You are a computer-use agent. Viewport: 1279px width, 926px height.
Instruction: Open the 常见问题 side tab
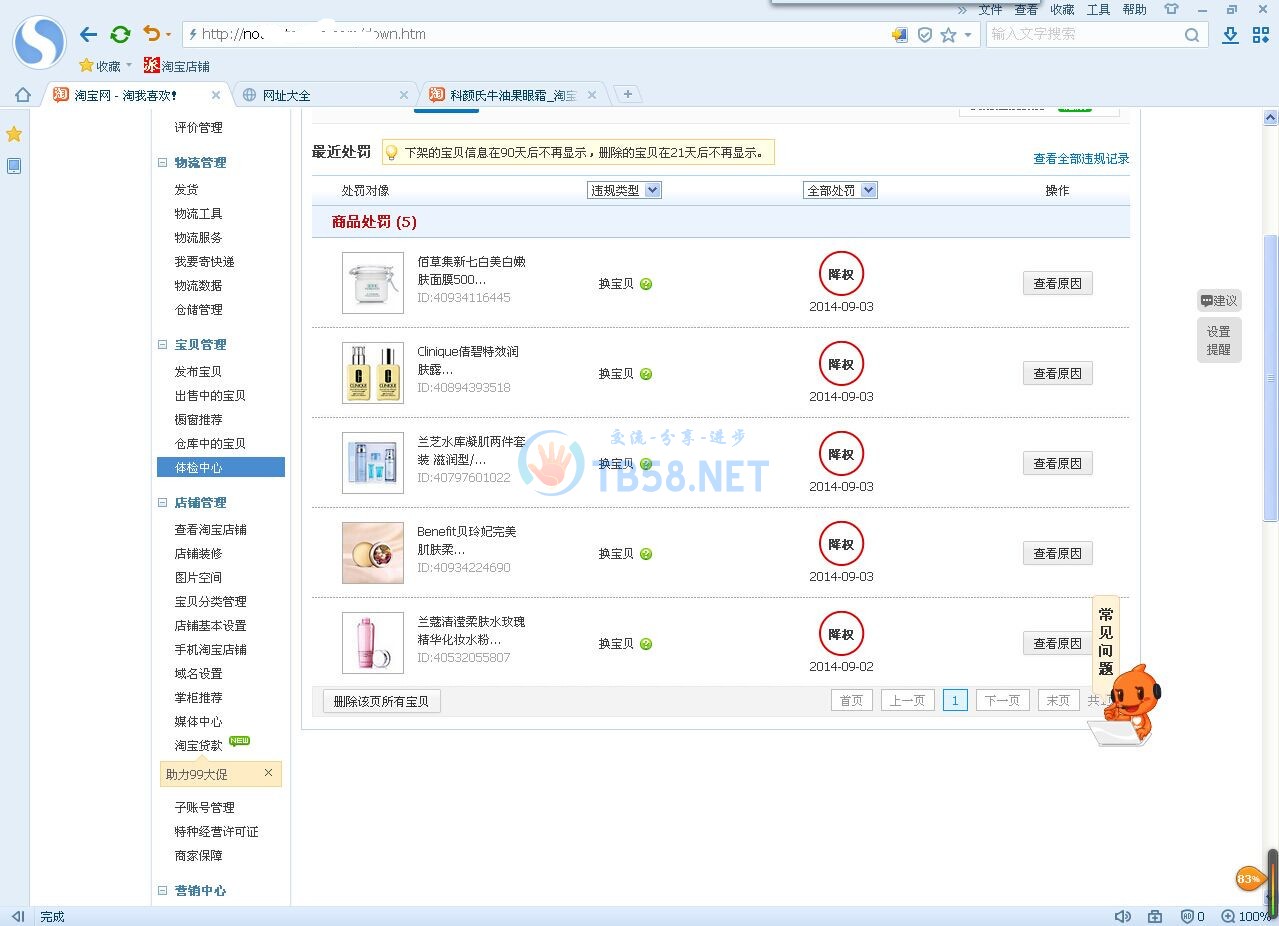coord(1106,641)
